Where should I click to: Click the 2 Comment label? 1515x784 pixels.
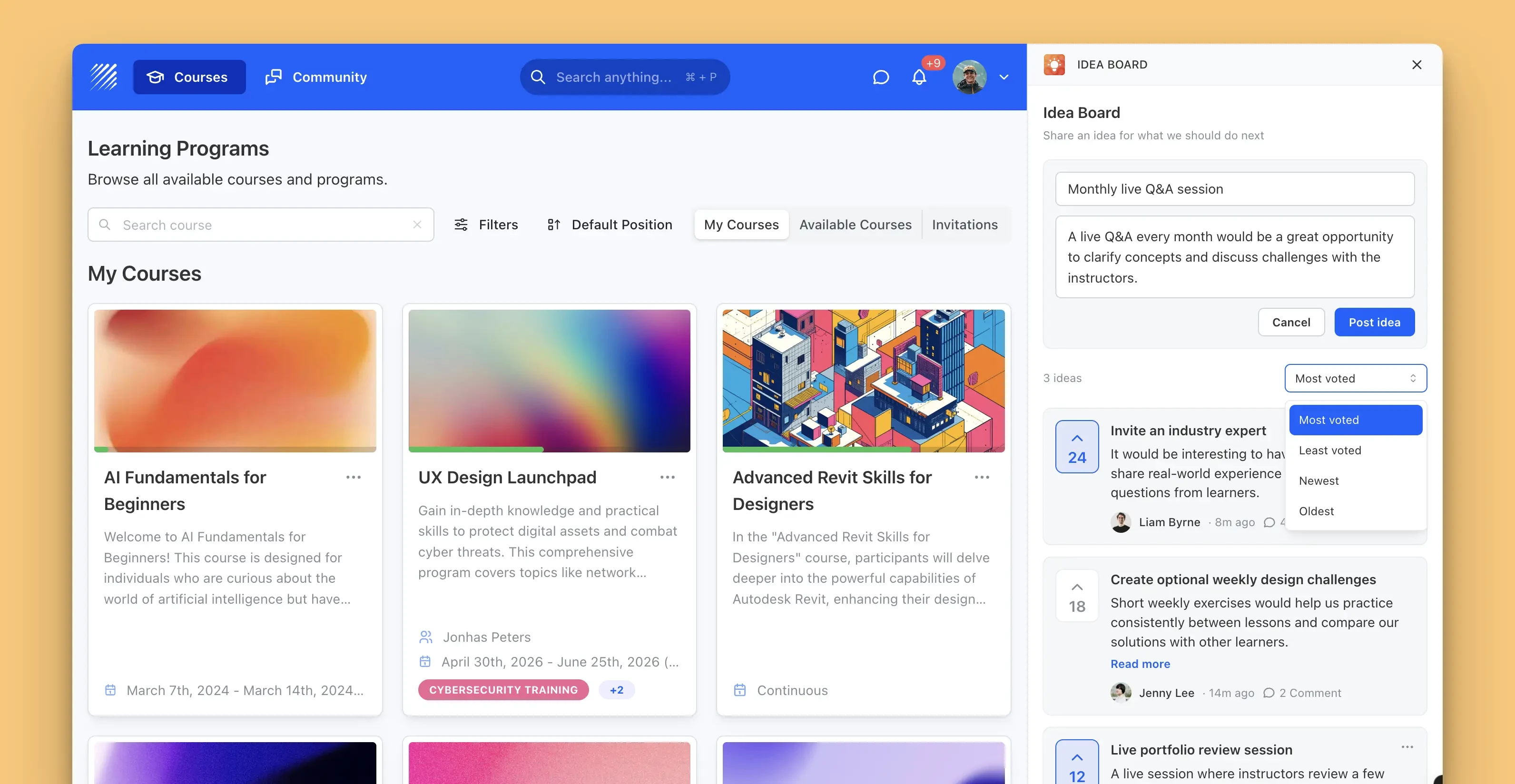point(1310,693)
